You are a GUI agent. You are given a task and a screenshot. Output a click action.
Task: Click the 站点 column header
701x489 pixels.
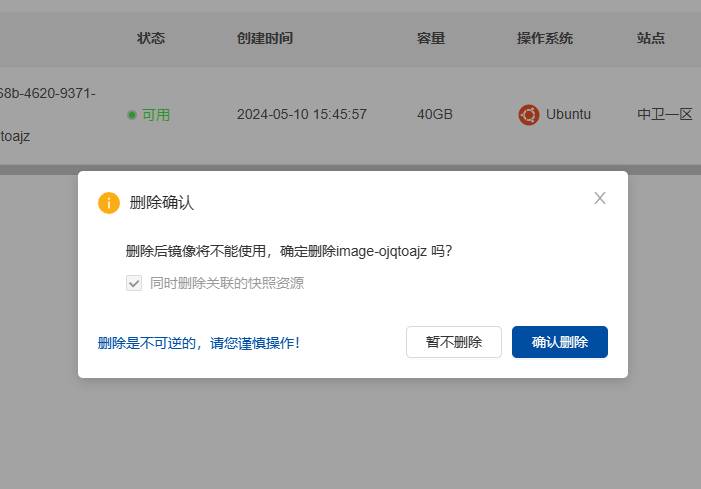point(651,38)
